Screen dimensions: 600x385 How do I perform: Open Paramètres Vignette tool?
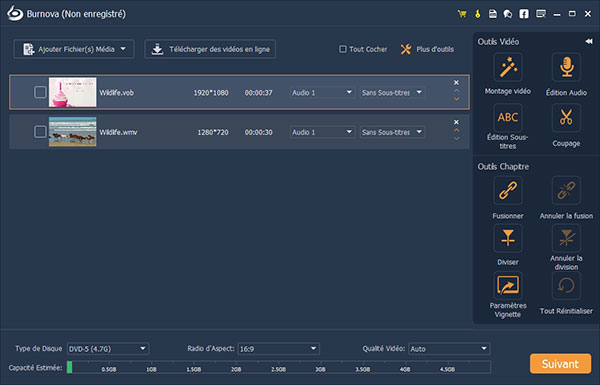[507, 285]
